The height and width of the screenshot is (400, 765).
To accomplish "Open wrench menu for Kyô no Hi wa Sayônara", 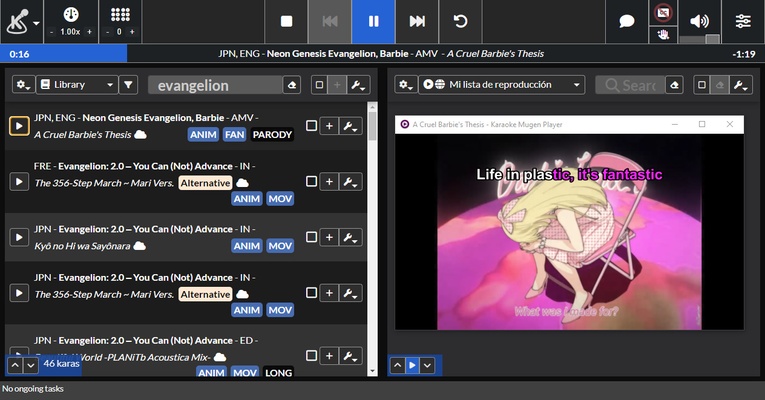I will [x=350, y=237].
